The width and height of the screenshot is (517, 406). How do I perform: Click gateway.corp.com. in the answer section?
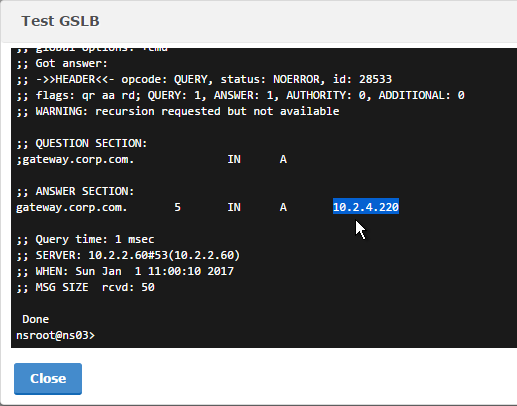tap(72, 207)
